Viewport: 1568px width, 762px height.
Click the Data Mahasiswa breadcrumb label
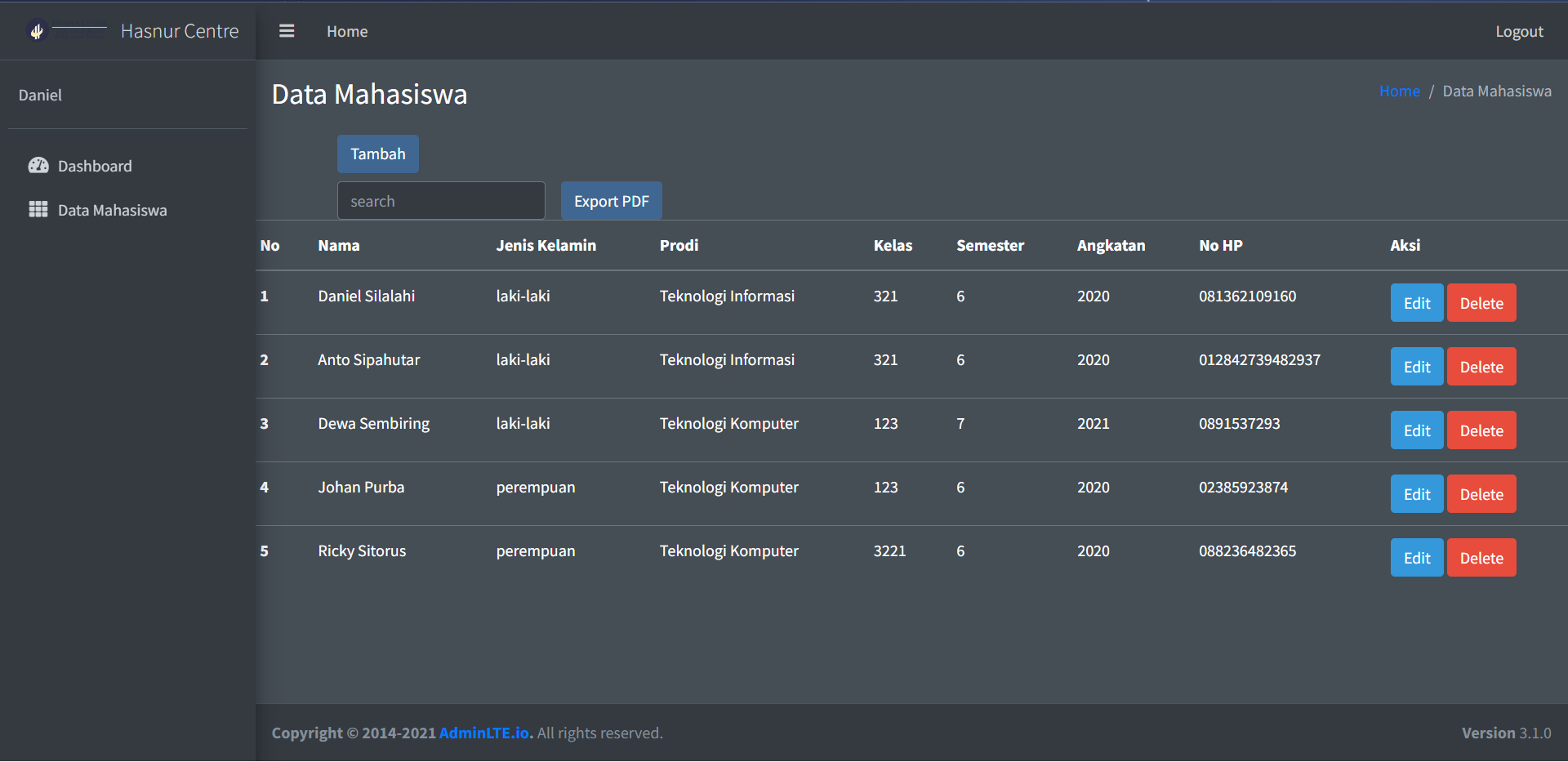[1497, 91]
